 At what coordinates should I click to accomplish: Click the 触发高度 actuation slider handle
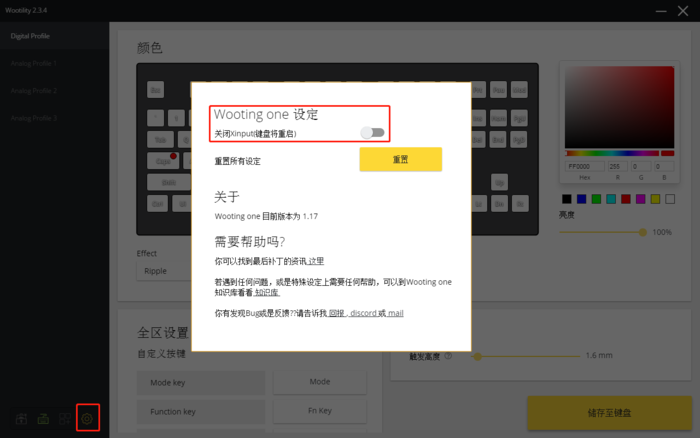click(x=478, y=356)
